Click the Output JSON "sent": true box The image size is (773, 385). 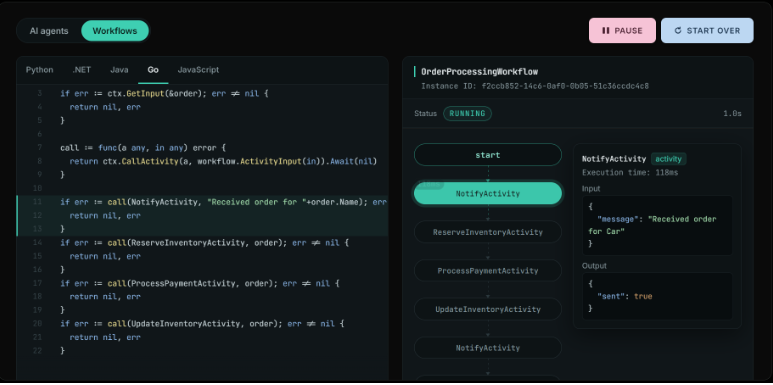click(657, 296)
